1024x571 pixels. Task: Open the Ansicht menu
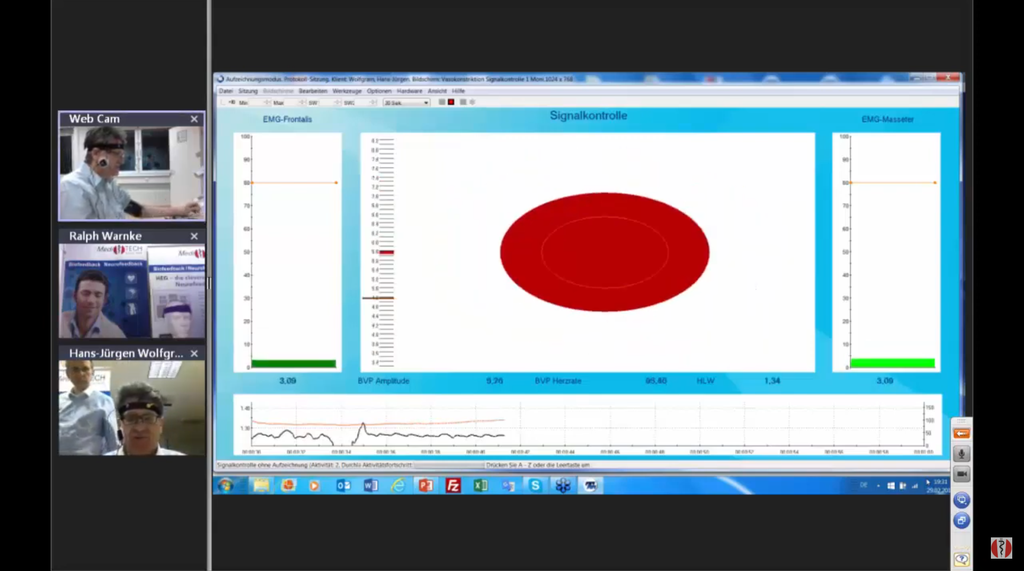[437, 91]
